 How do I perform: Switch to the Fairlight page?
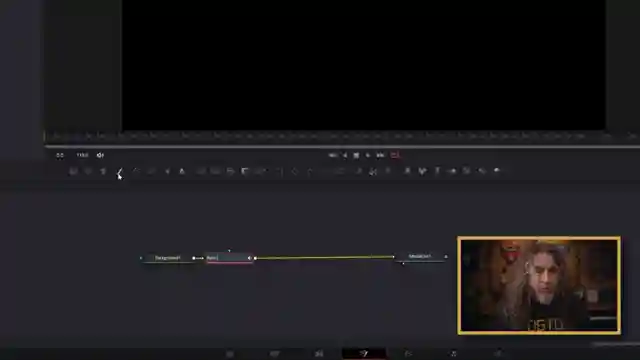pyautogui.click(x=453, y=354)
